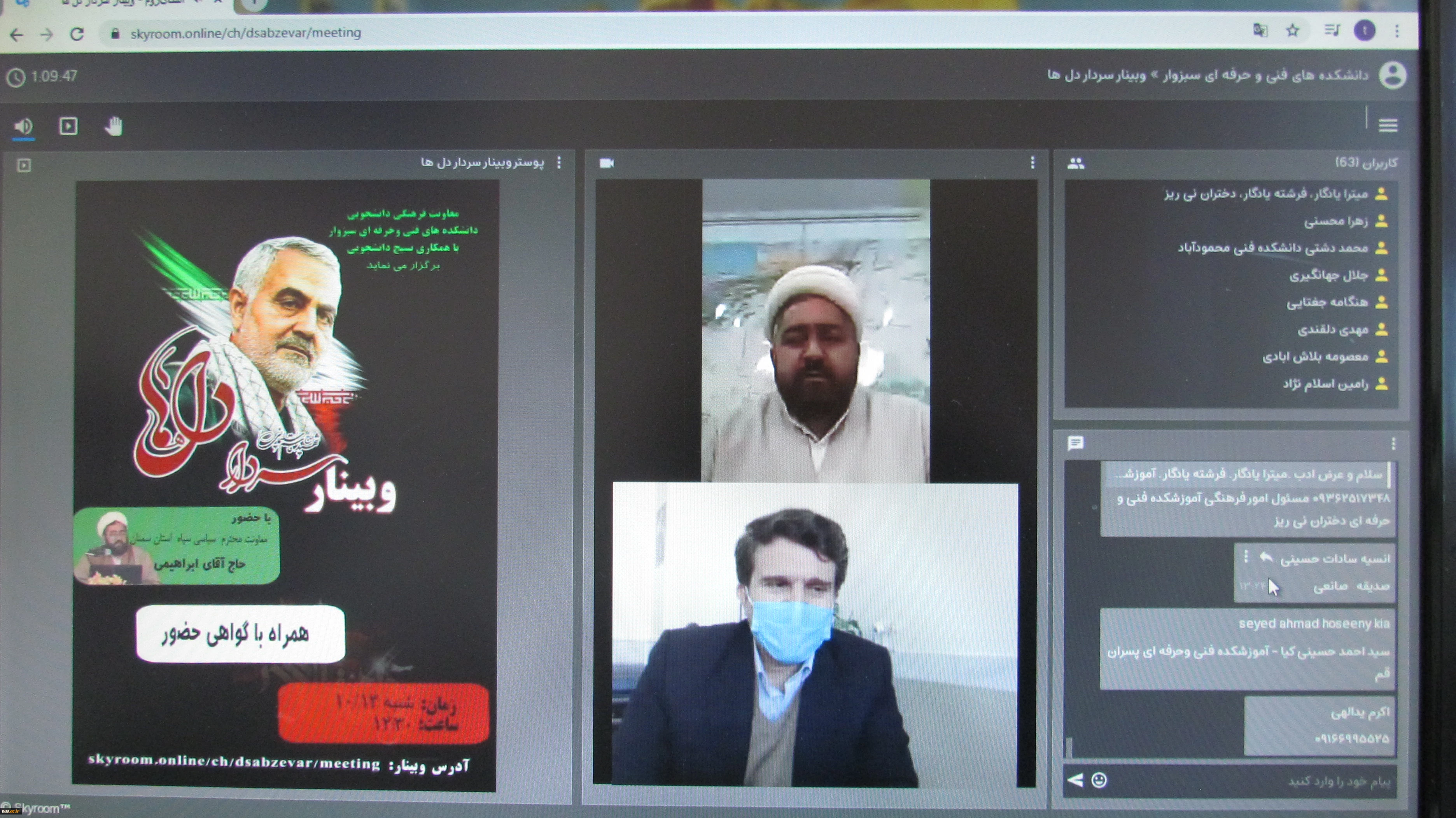The height and width of the screenshot is (818, 1456).
Task: Click the users group icon
Action: click(1076, 164)
